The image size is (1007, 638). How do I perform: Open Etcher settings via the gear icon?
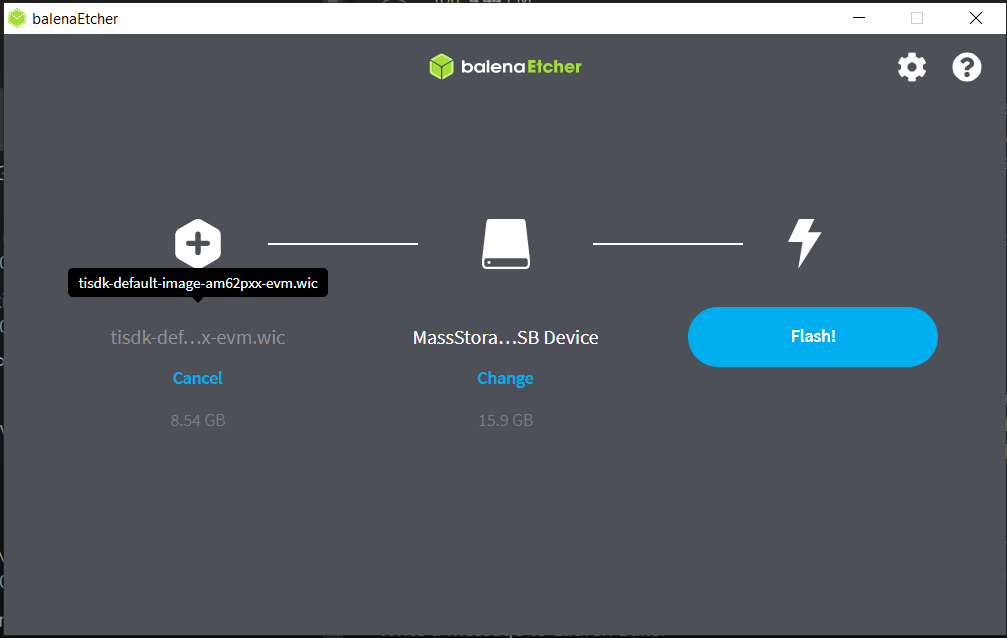(911, 67)
